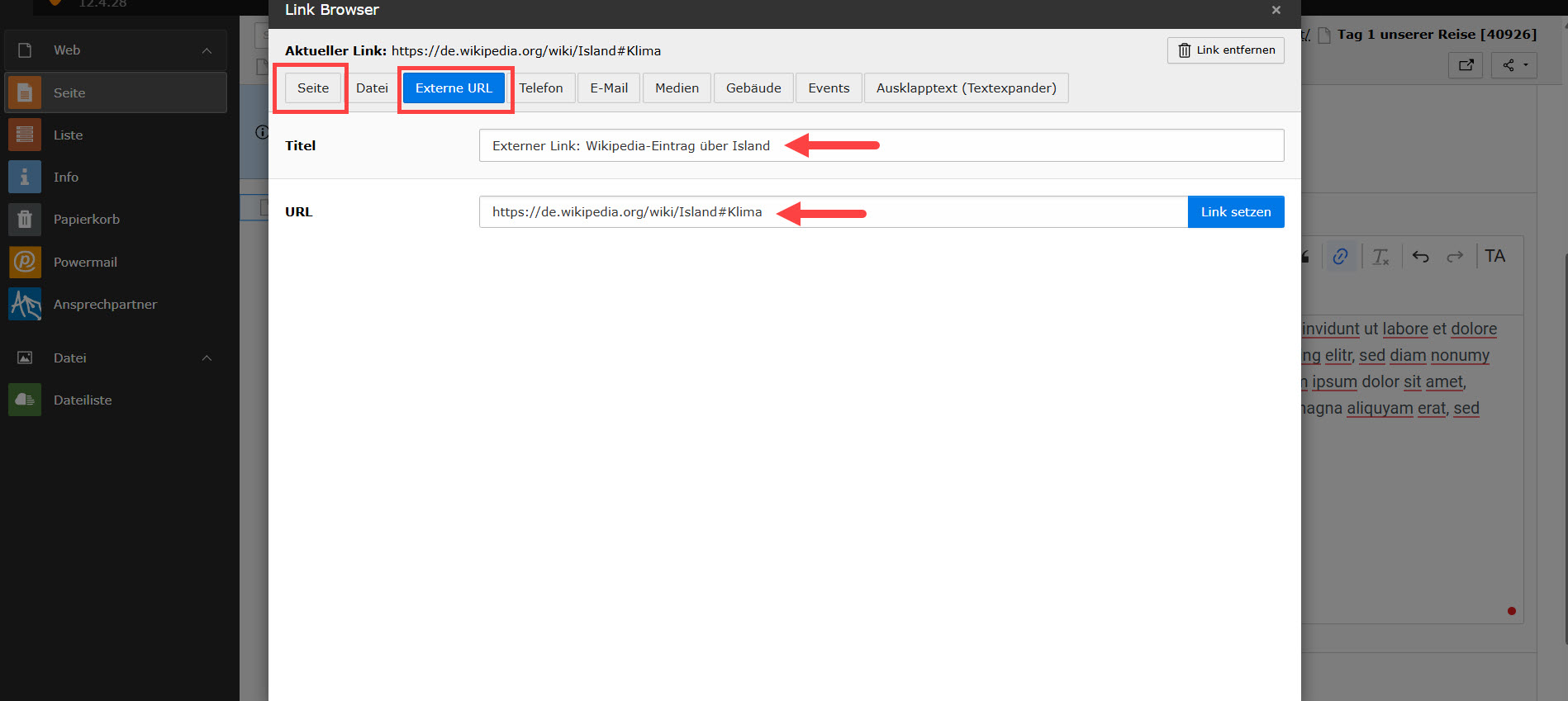Switch to the Seite link tab
1568x701 pixels.
tap(312, 88)
